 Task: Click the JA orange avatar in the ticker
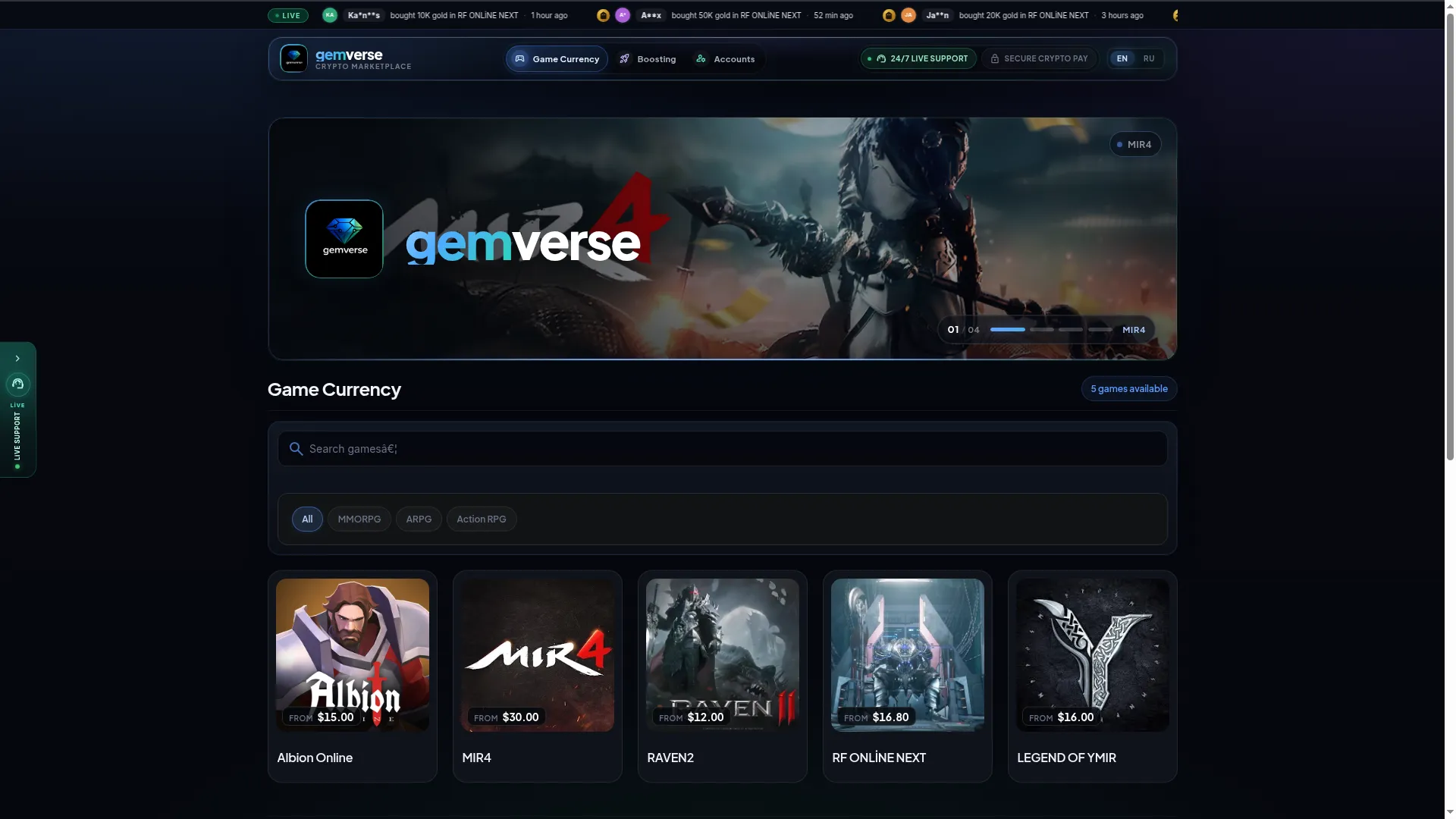click(x=908, y=15)
